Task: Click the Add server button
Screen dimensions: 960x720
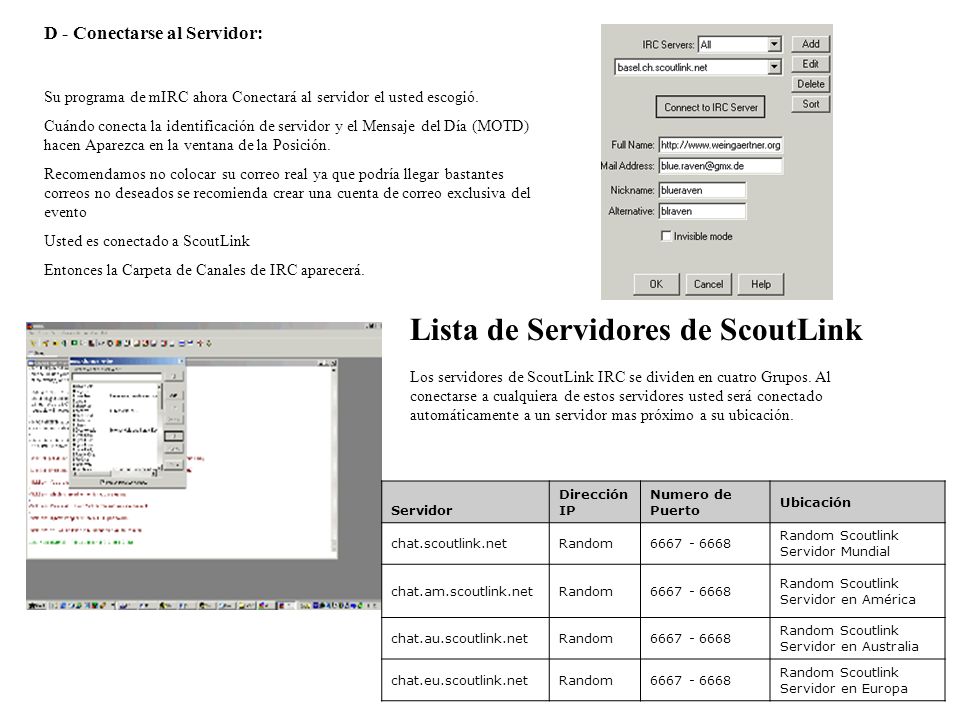Action: click(x=811, y=44)
